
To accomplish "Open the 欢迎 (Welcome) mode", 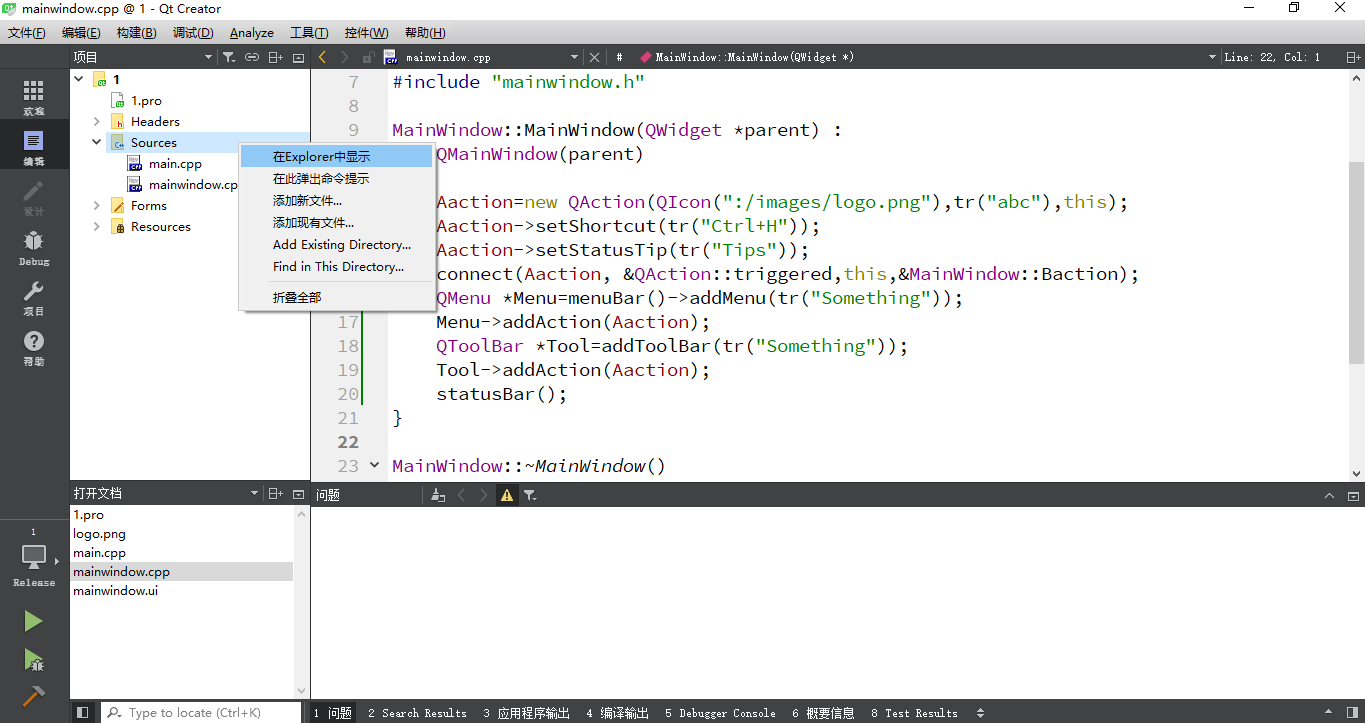I will [34, 97].
